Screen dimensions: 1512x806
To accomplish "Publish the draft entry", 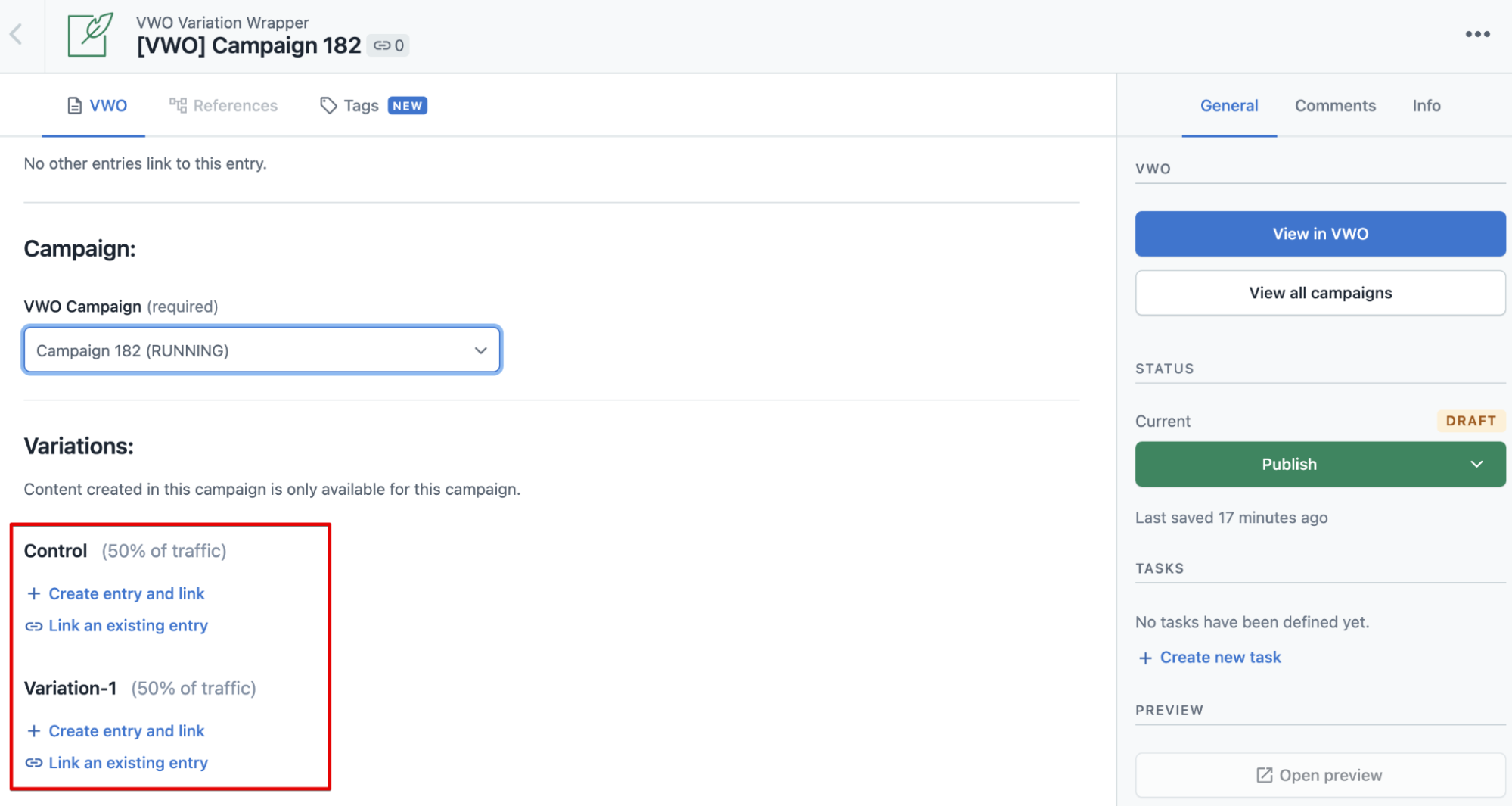I will click(x=1289, y=464).
